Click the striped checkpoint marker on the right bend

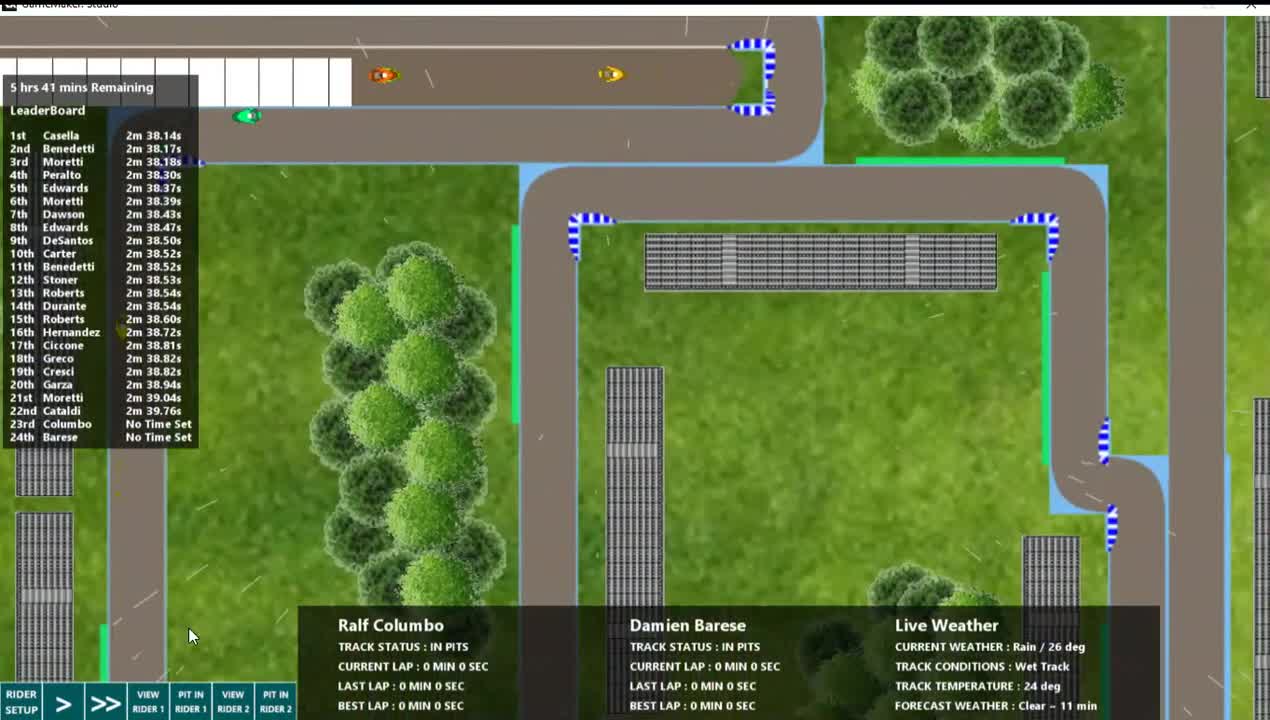[1104, 440]
